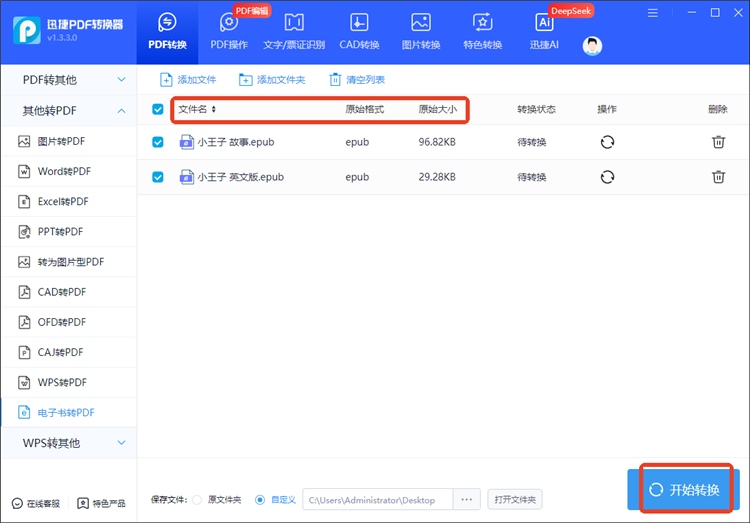Image resolution: width=750 pixels, height=523 pixels.
Task: Click size value 96.82KB
Action: (x=437, y=142)
